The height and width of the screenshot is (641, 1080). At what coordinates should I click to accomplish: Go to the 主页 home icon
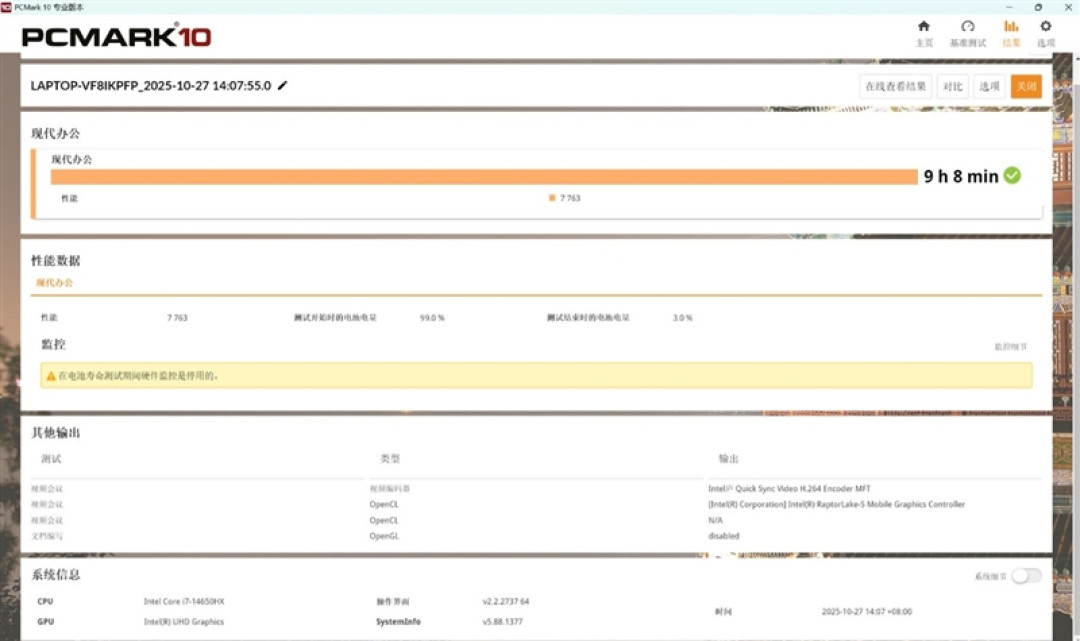point(924,26)
